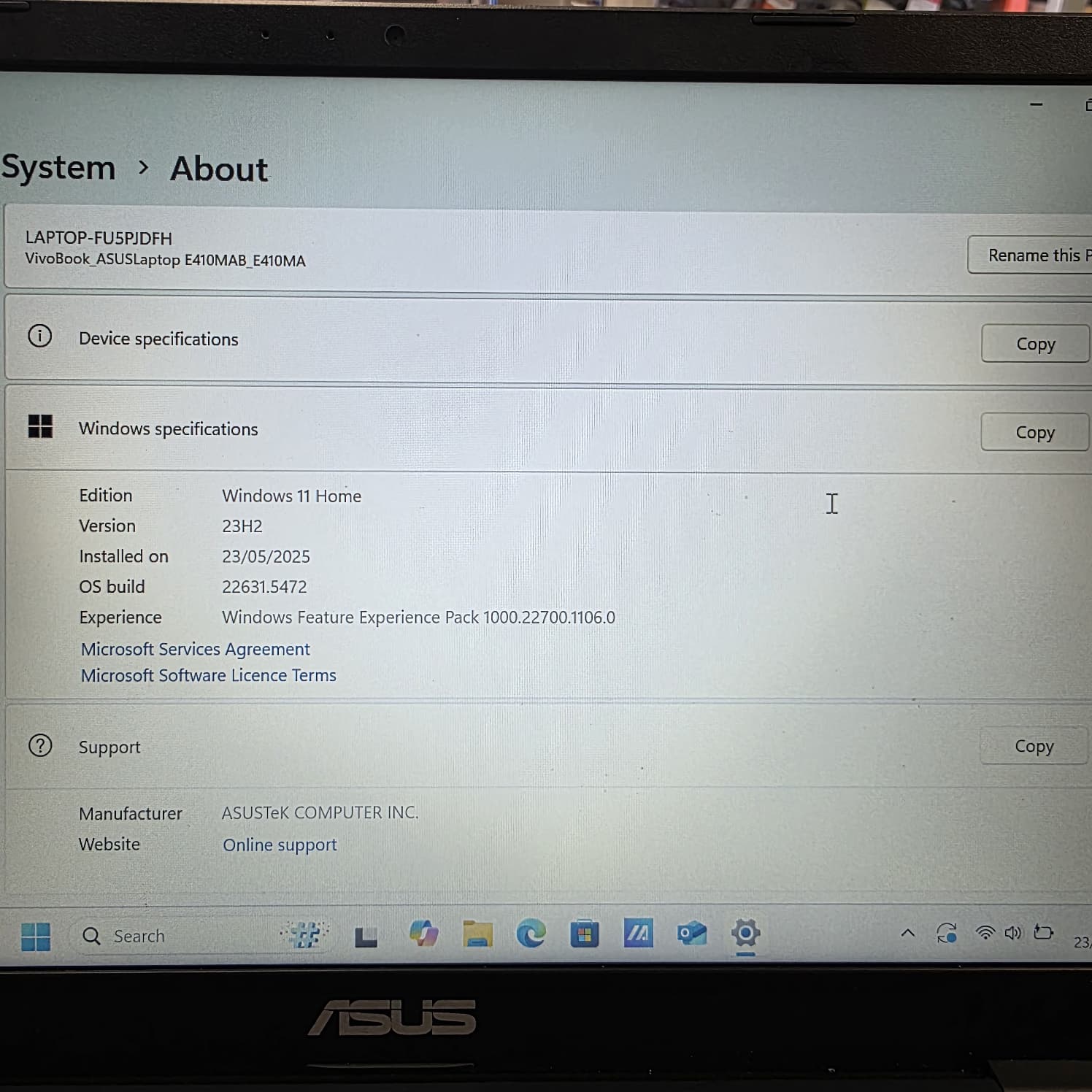Open Task View from taskbar

[x=366, y=937]
